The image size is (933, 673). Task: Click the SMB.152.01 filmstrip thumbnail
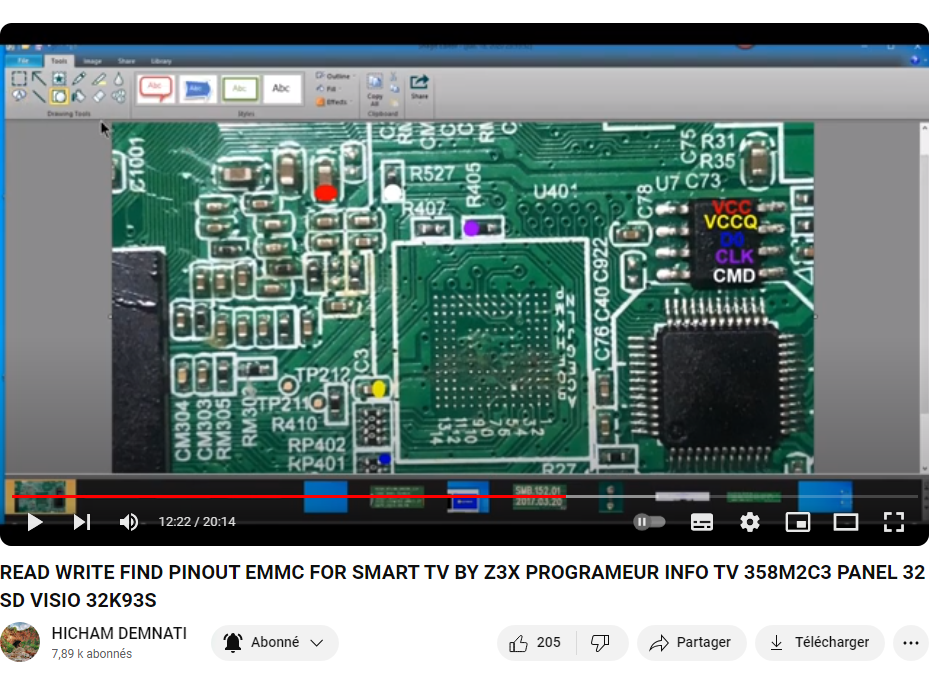(538, 496)
